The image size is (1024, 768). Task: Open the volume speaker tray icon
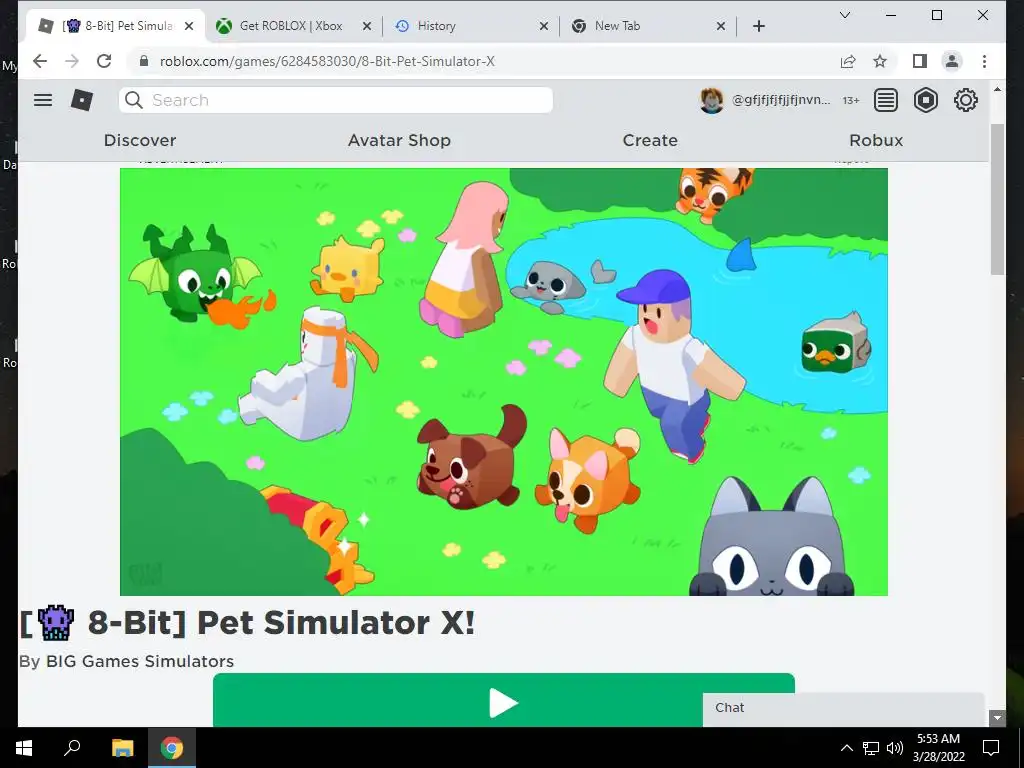click(x=895, y=748)
